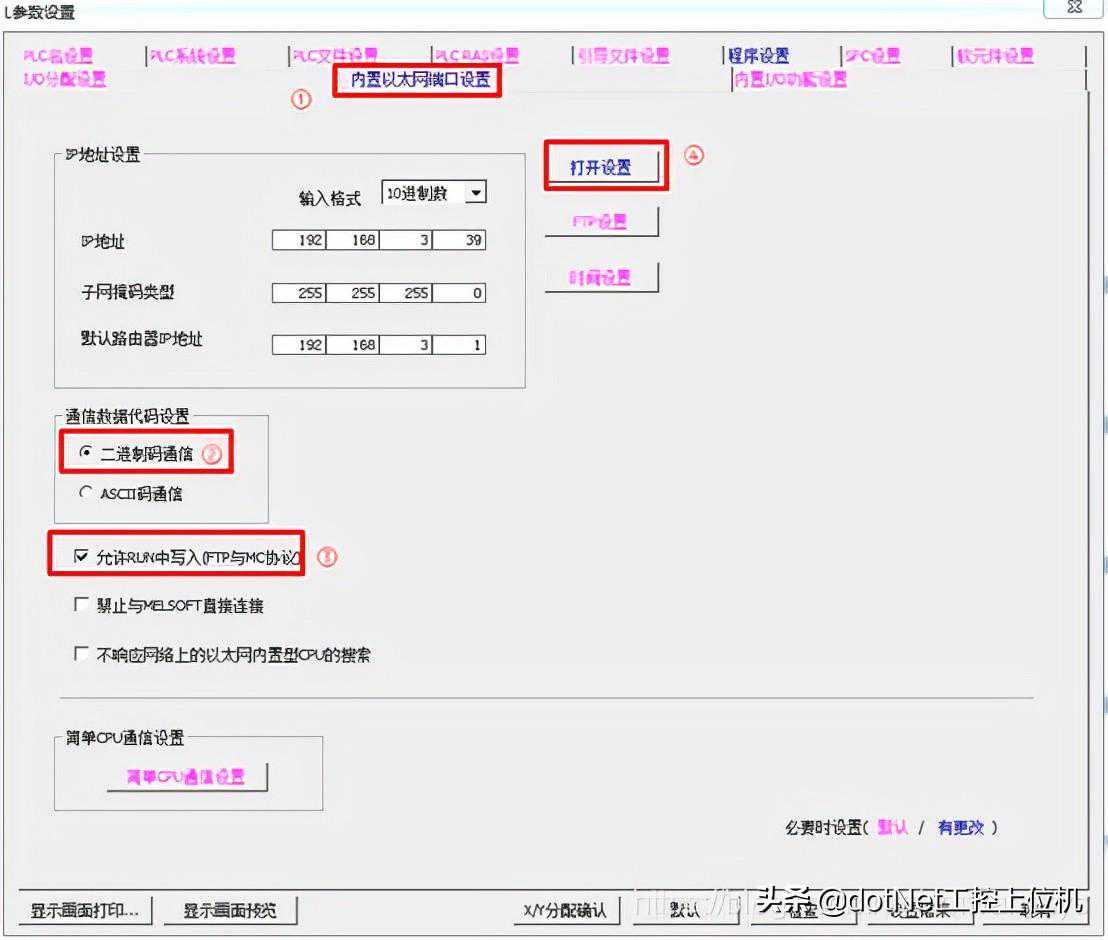
Task: Check 不响应网络上的以太网内置型CPU的搜索
Action: (x=82, y=655)
